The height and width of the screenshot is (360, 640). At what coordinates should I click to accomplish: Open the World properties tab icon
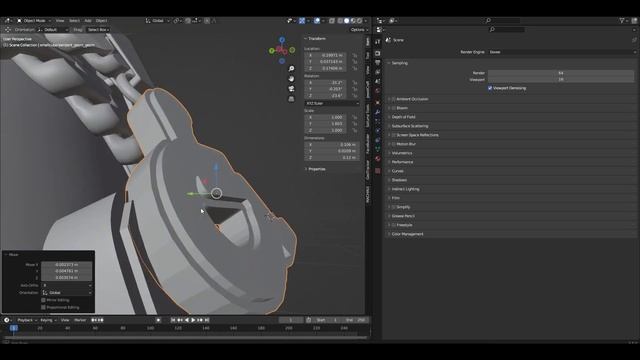coord(378,91)
